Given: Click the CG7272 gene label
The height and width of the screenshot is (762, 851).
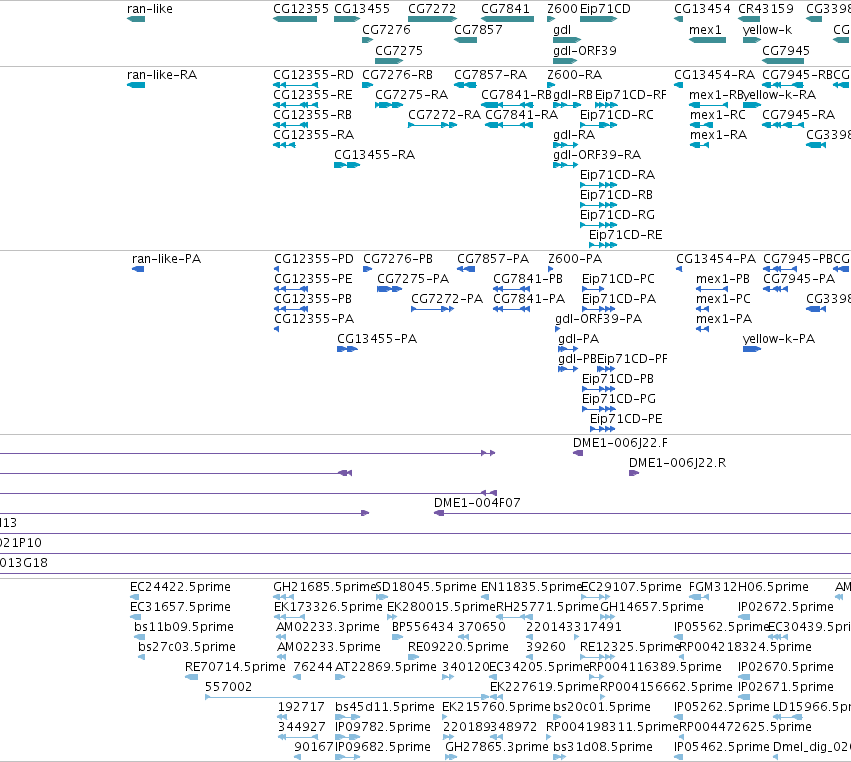Looking at the screenshot, I should [x=432, y=9].
